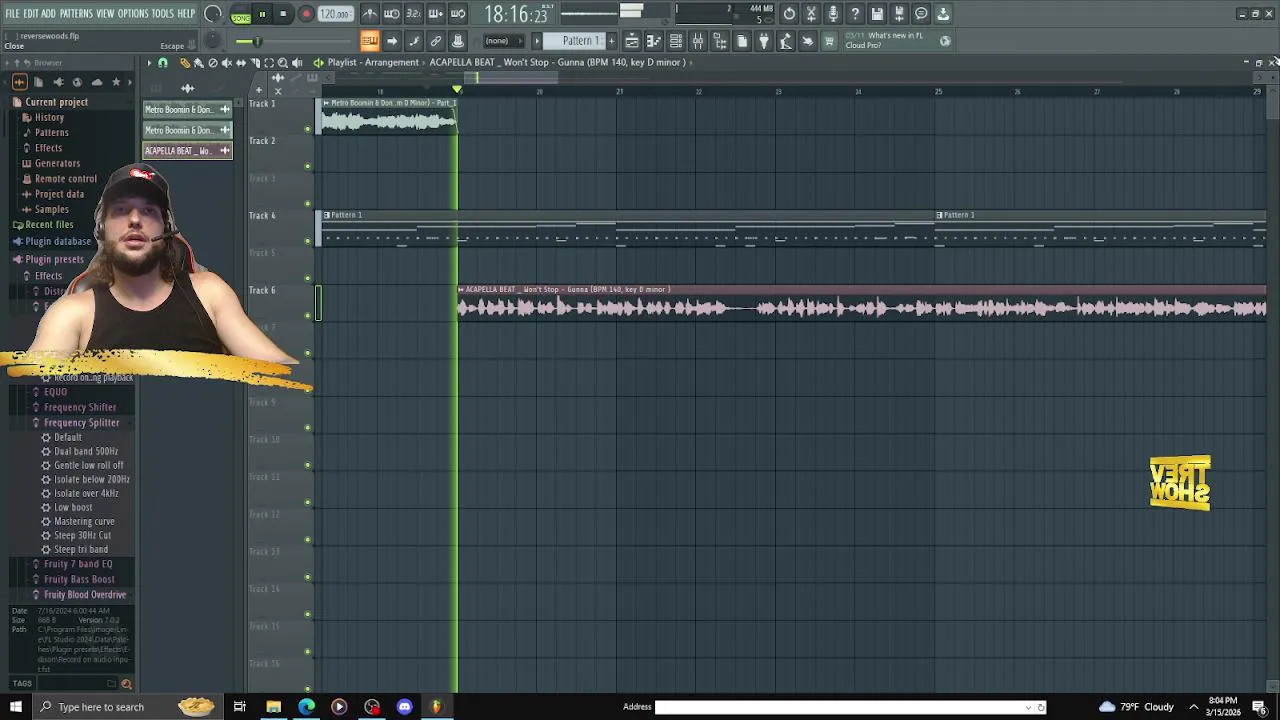This screenshot has width=1280, height=720.
Task: Save project with floppy disk icon
Action: coord(877,14)
